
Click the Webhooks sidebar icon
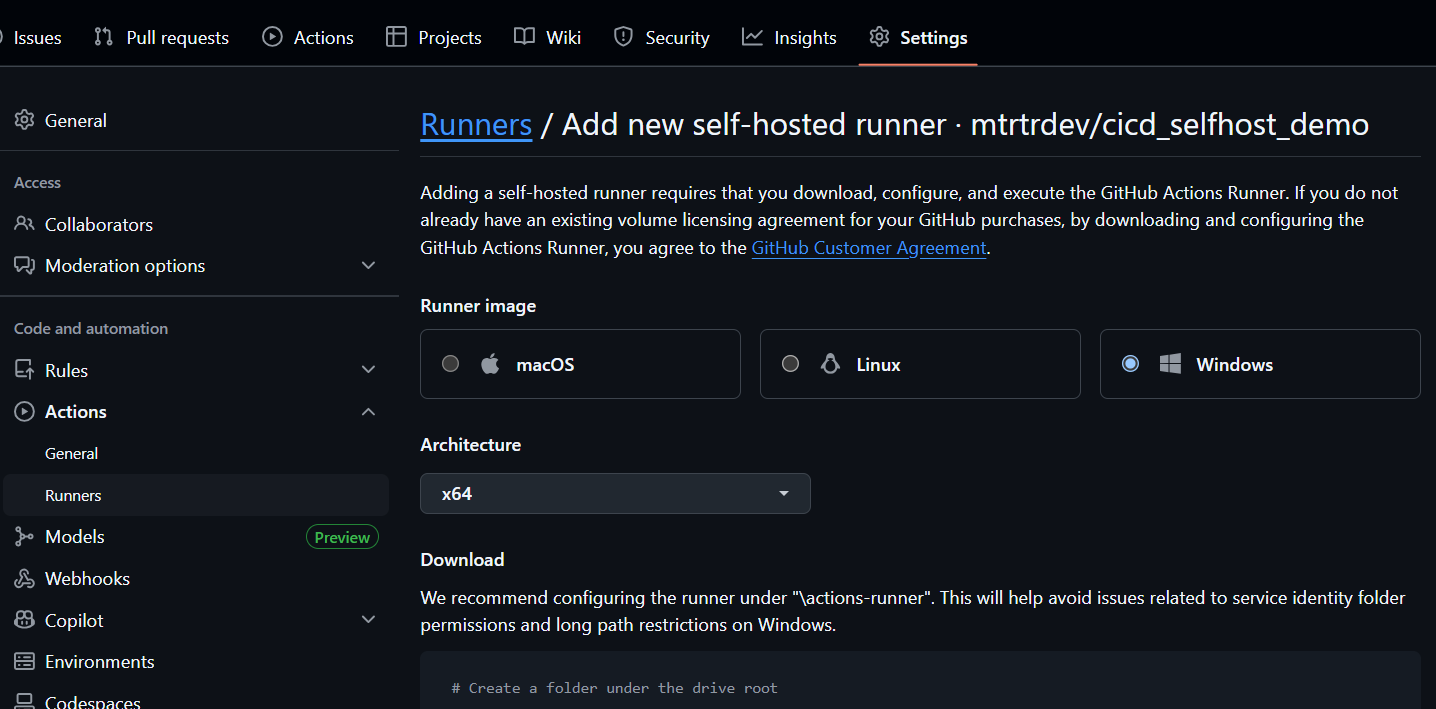coord(23,578)
